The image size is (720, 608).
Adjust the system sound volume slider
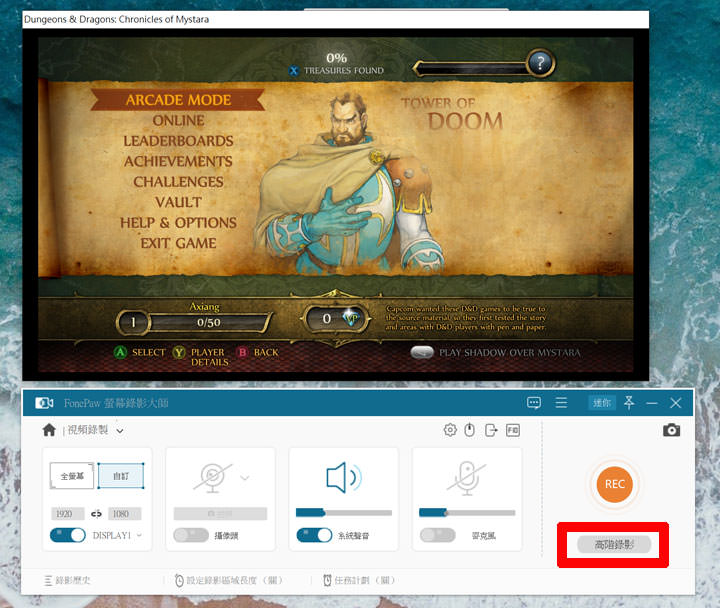pyautogui.click(x=343, y=513)
